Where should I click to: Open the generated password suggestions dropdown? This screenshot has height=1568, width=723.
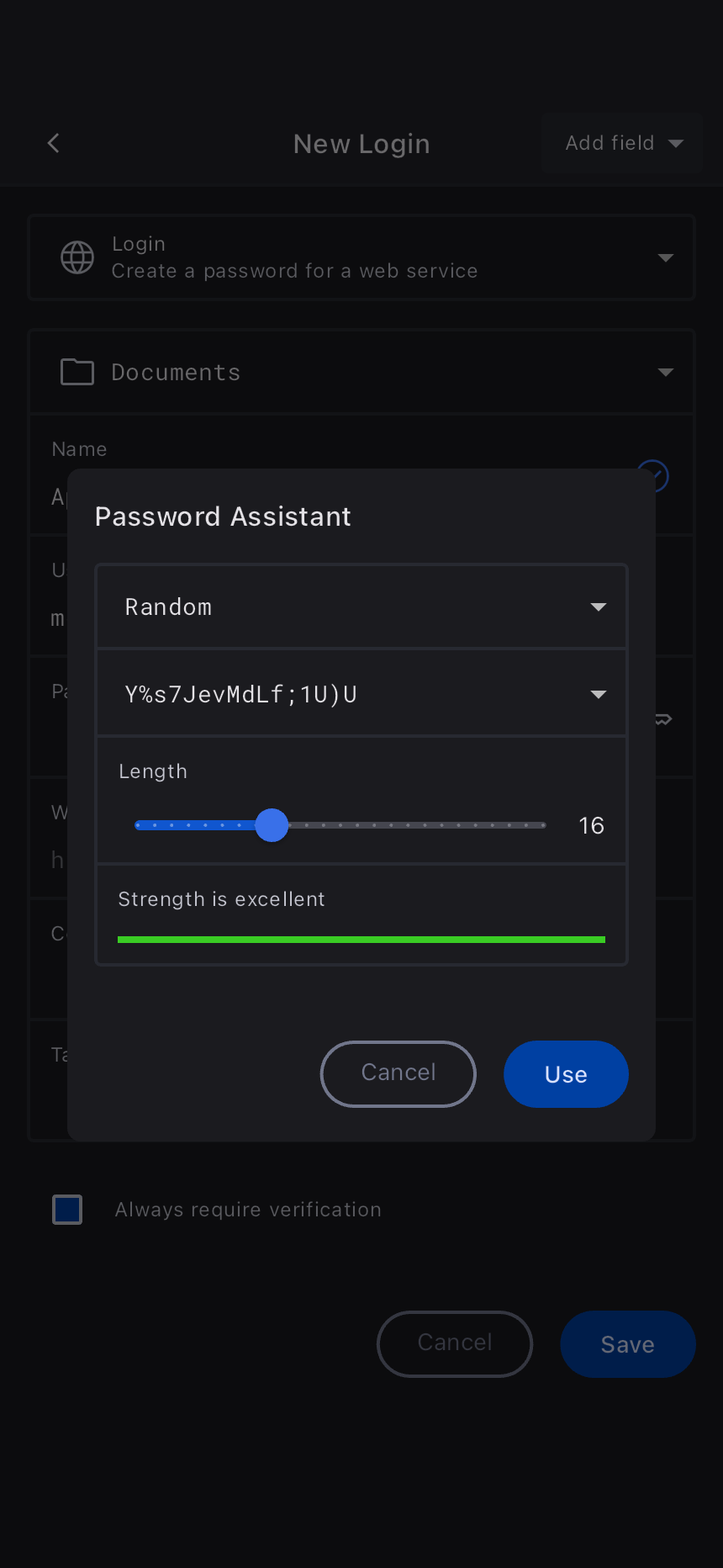598,694
